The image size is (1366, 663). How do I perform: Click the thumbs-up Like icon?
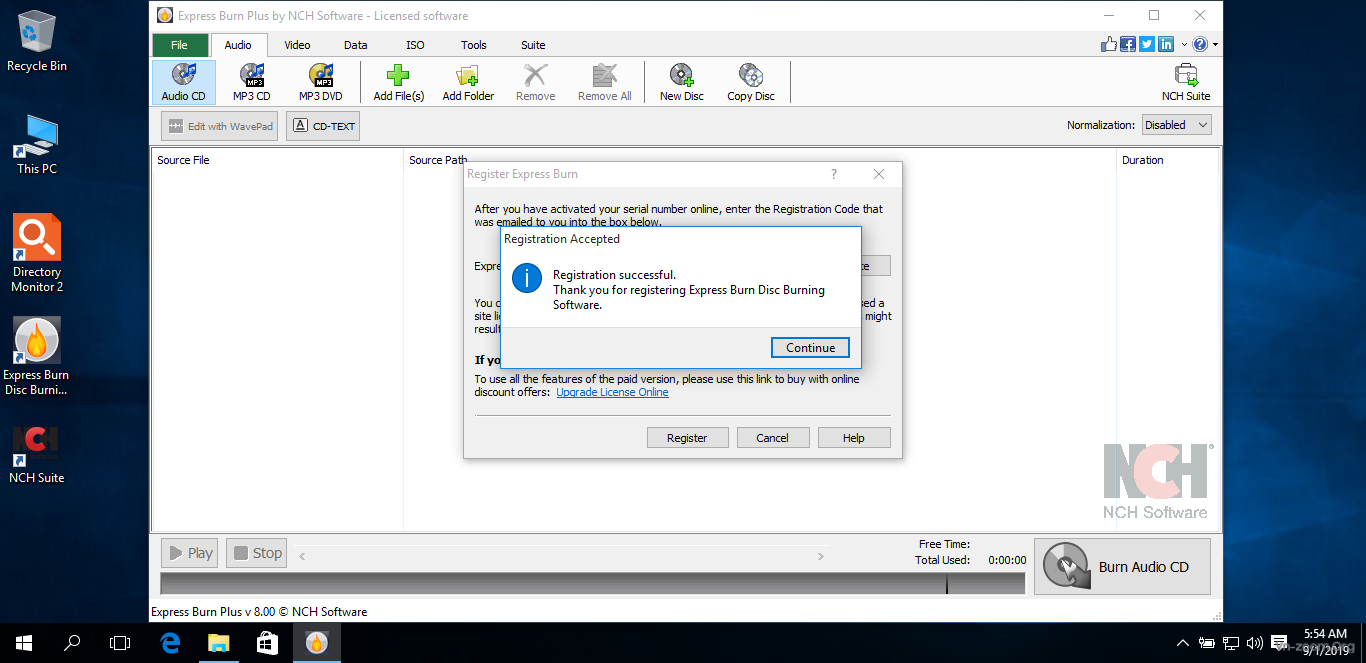click(1109, 44)
